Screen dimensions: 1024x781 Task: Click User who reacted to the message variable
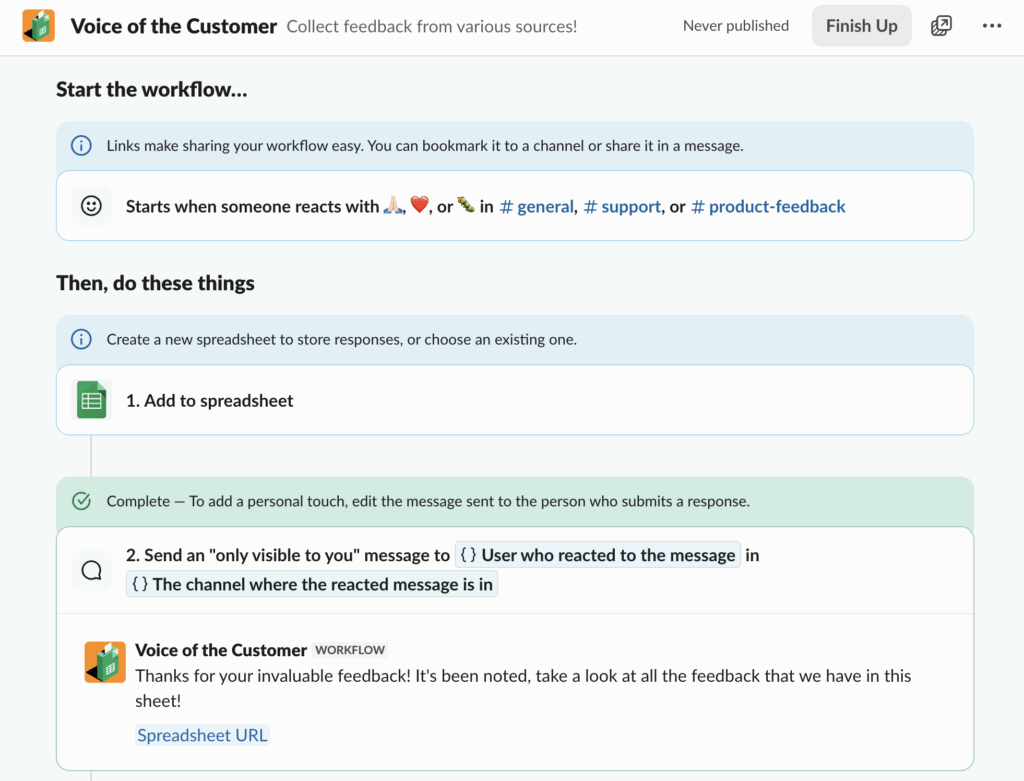598,555
